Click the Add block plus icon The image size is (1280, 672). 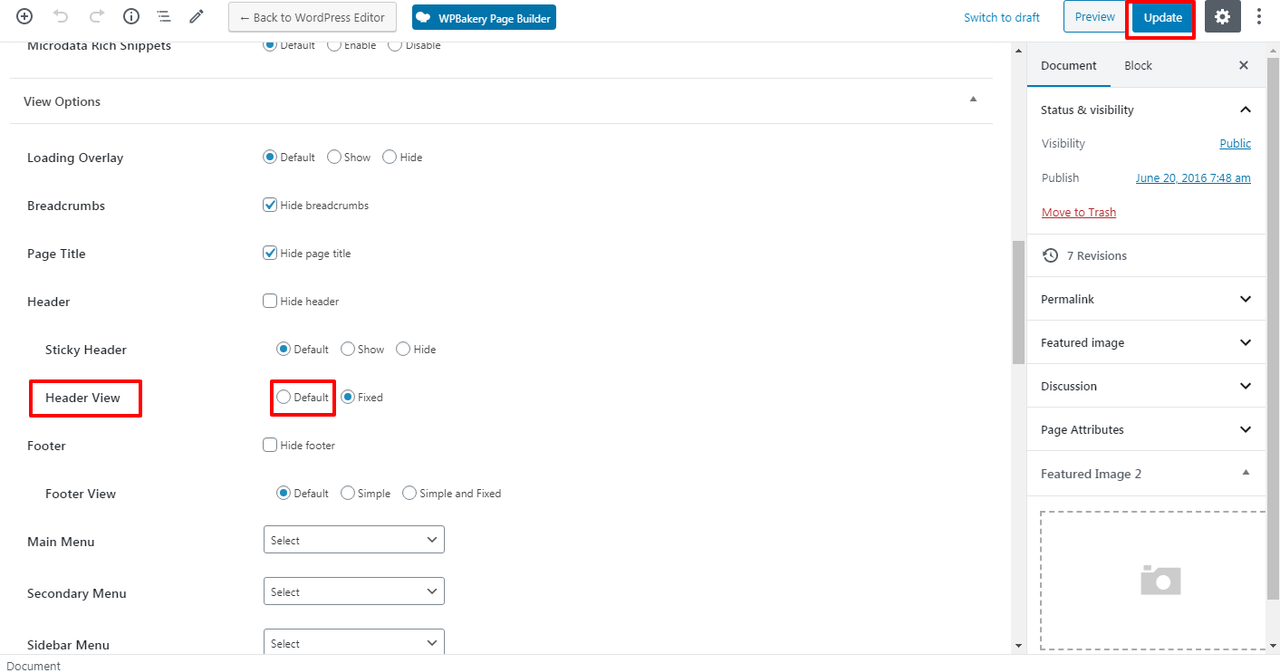click(x=24, y=17)
